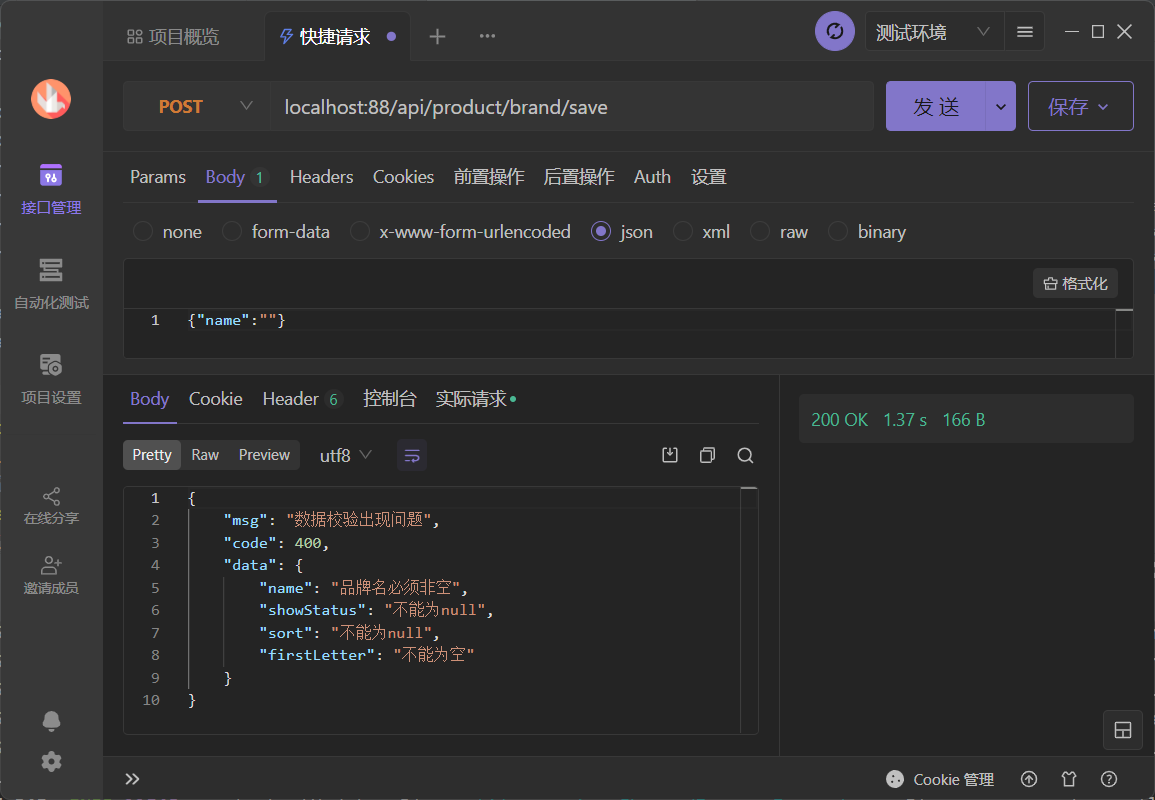Open the 自动化测试 sidebar section
Screen dimensions: 1155x800
coord(51,284)
